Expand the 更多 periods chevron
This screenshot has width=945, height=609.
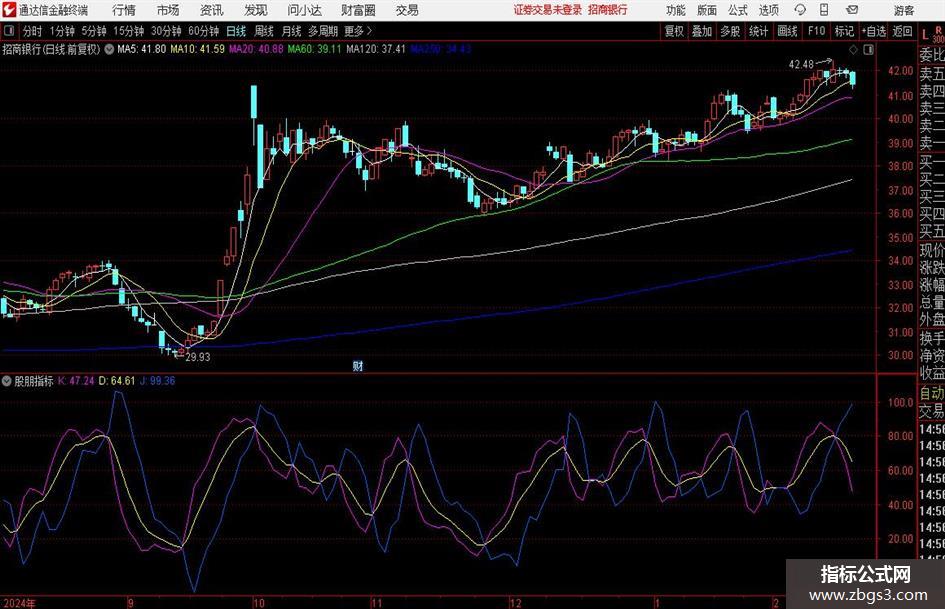click(x=359, y=31)
